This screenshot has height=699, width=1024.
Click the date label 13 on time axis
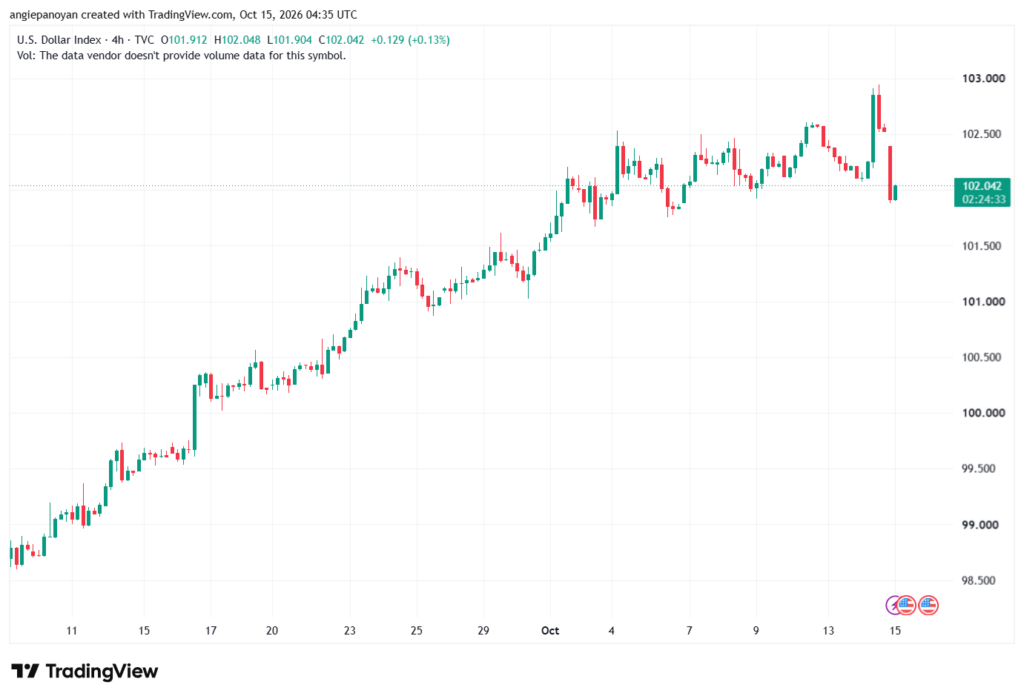click(828, 630)
